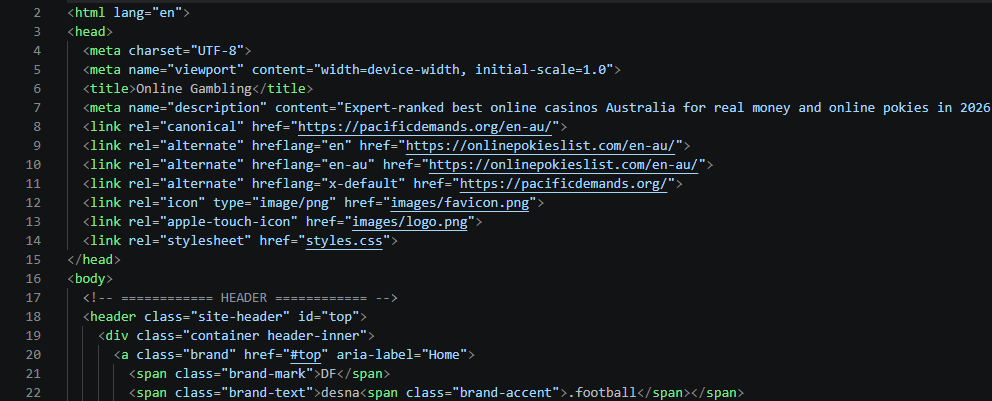This screenshot has width=992, height=401.
Task: Place cursor on the HEADER comment line
Action: click(240, 297)
